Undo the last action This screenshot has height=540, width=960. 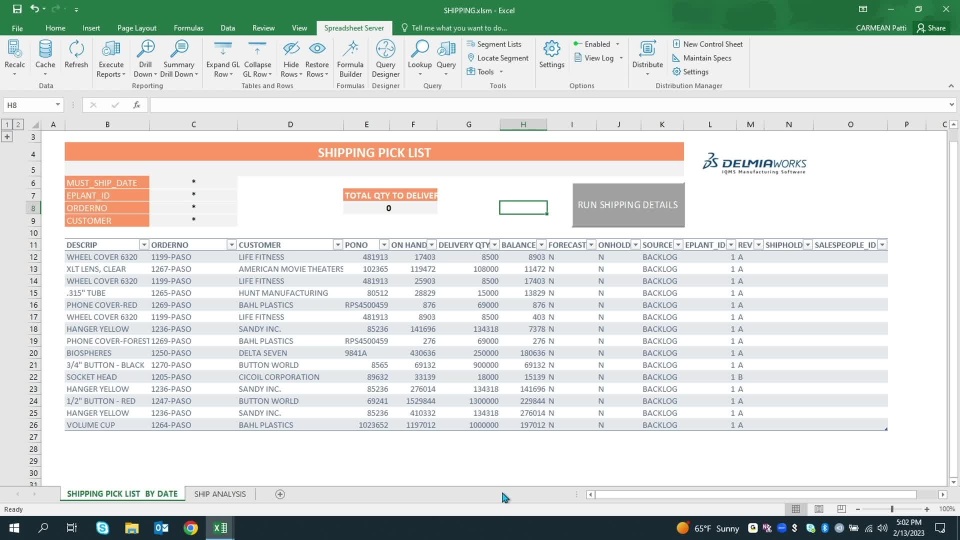(34, 9)
